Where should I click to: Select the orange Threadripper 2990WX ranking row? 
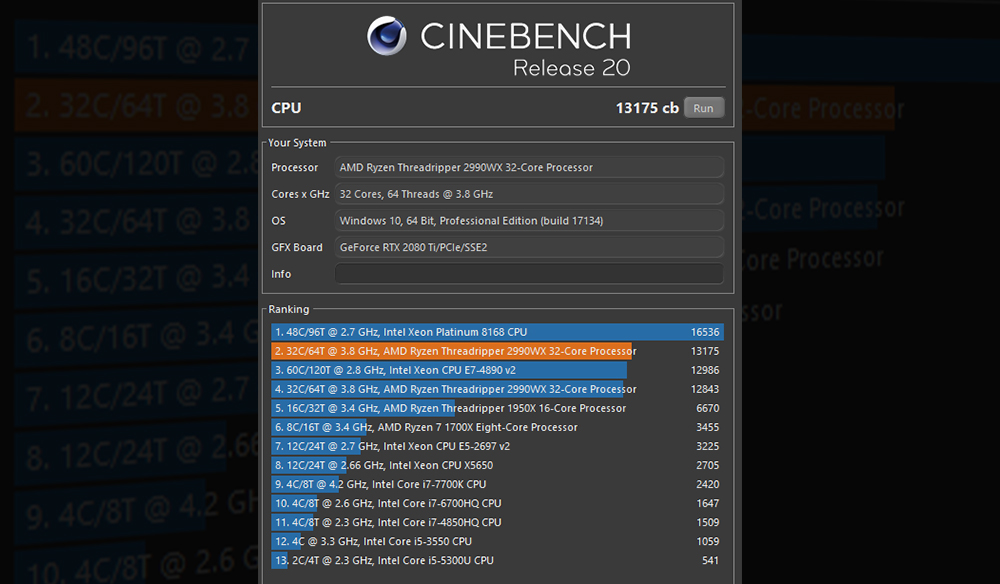(497, 351)
